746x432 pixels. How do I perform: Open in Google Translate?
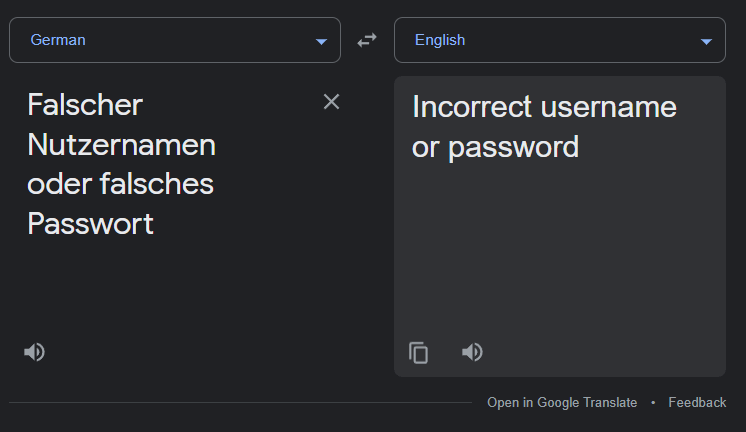point(562,402)
